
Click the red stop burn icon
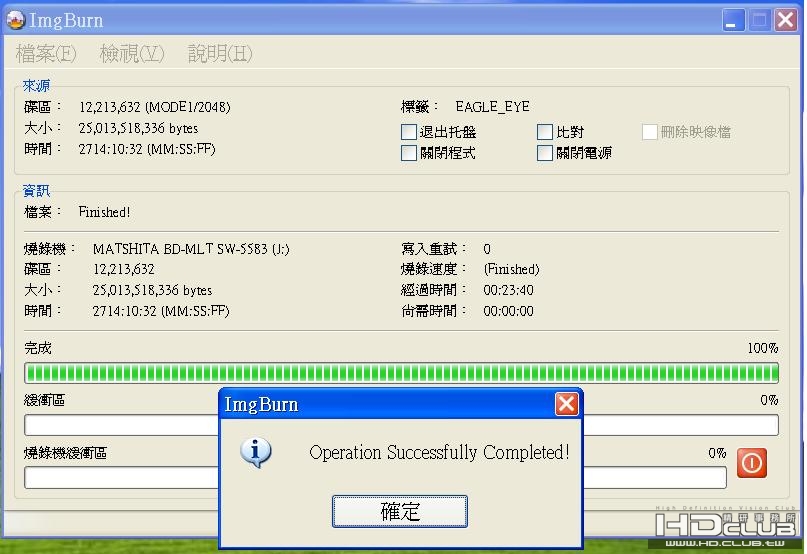click(x=751, y=463)
